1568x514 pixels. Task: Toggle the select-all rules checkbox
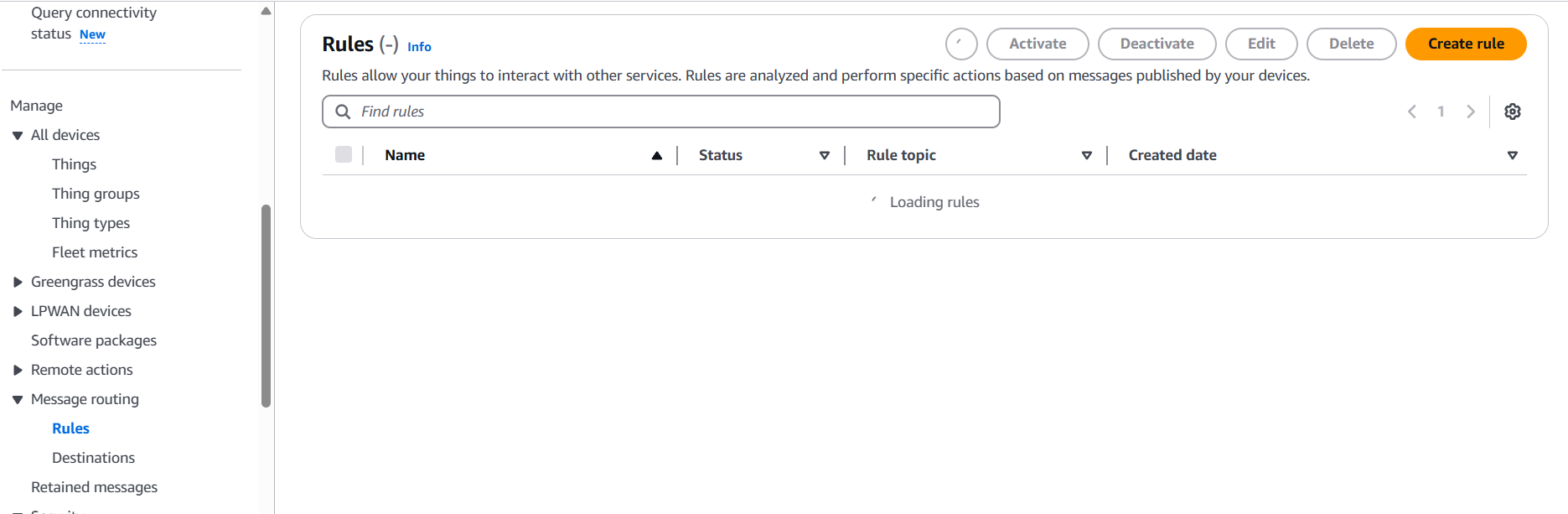pyautogui.click(x=344, y=154)
